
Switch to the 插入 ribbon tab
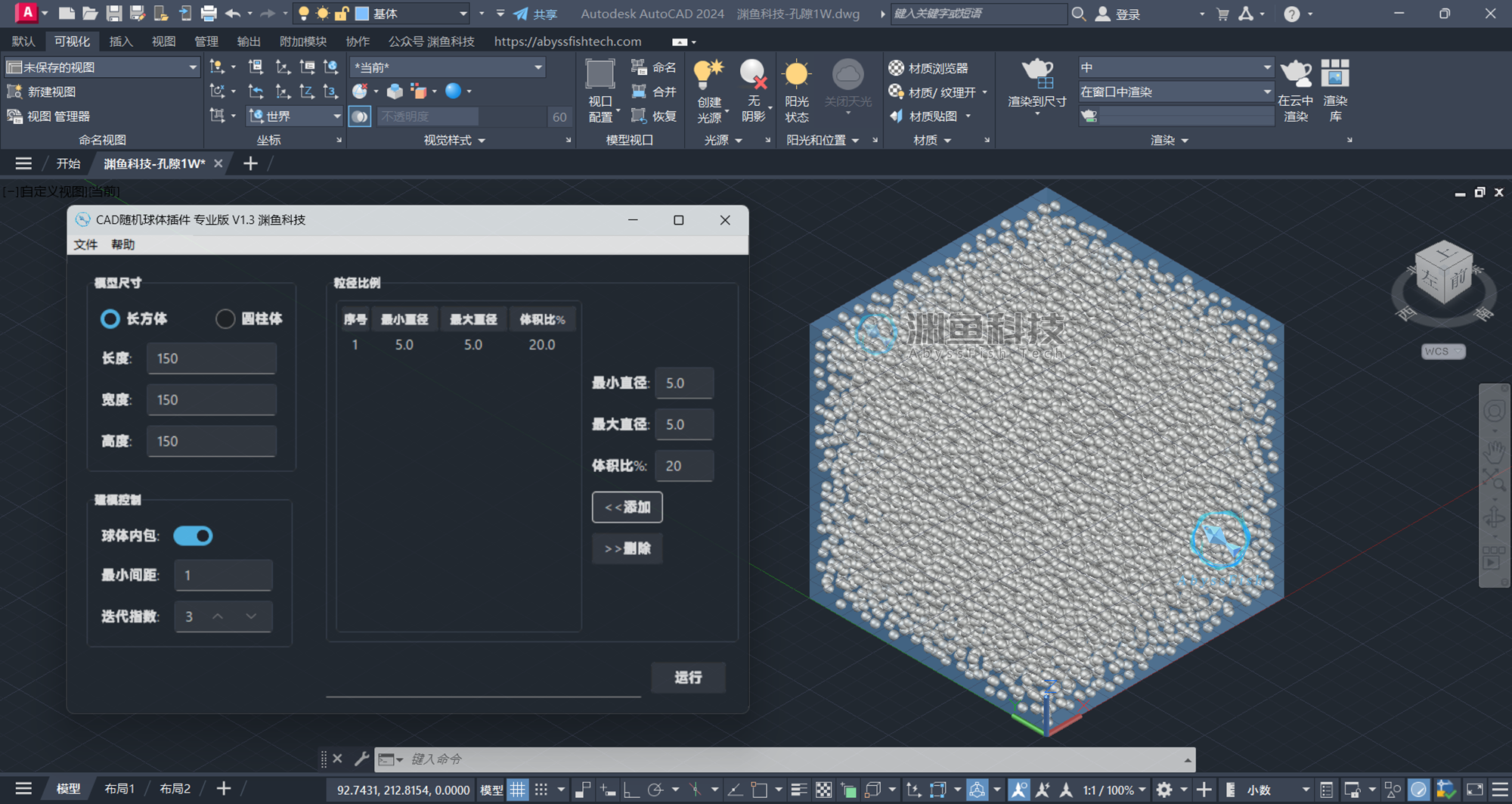tap(120, 41)
